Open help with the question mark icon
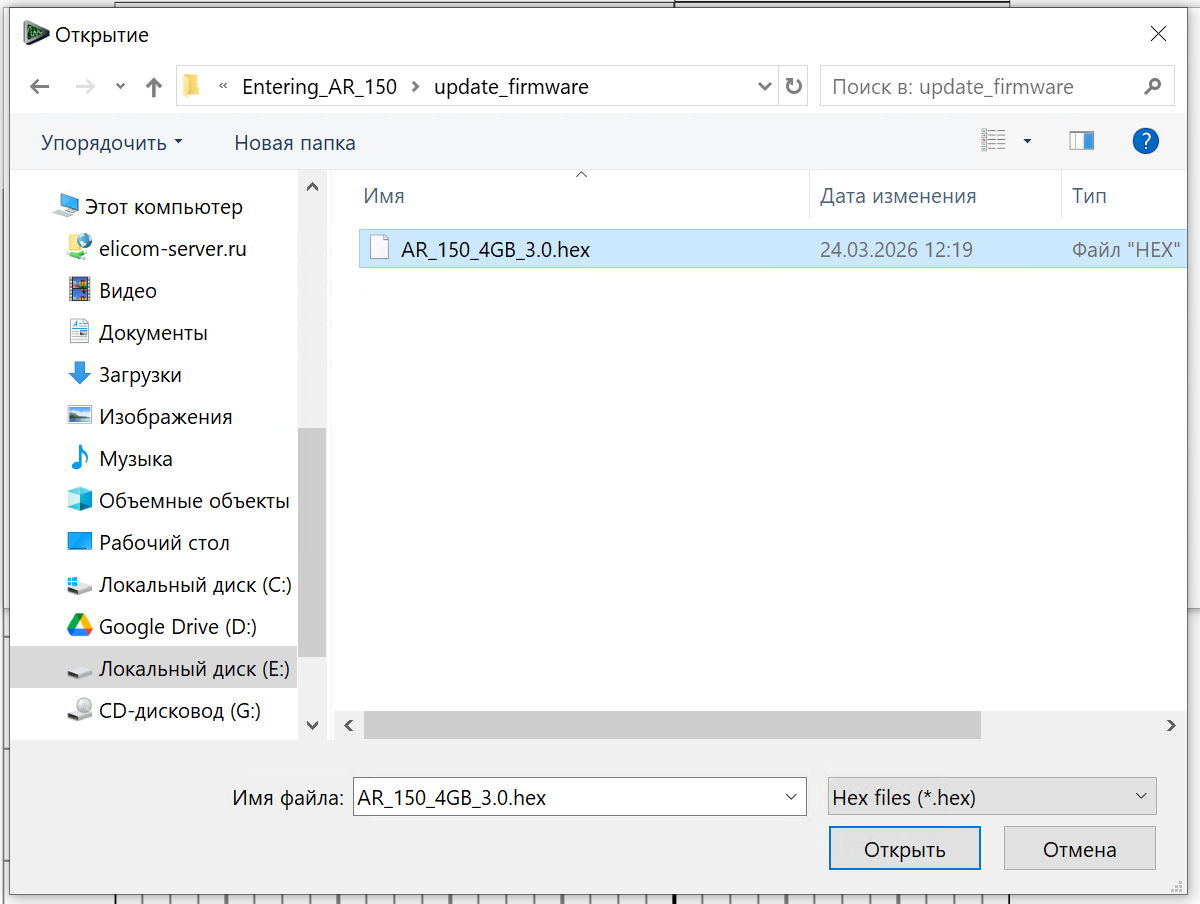Viewport: 1200px width, 904px height. pyautogui.click(x=1146, y=141)
